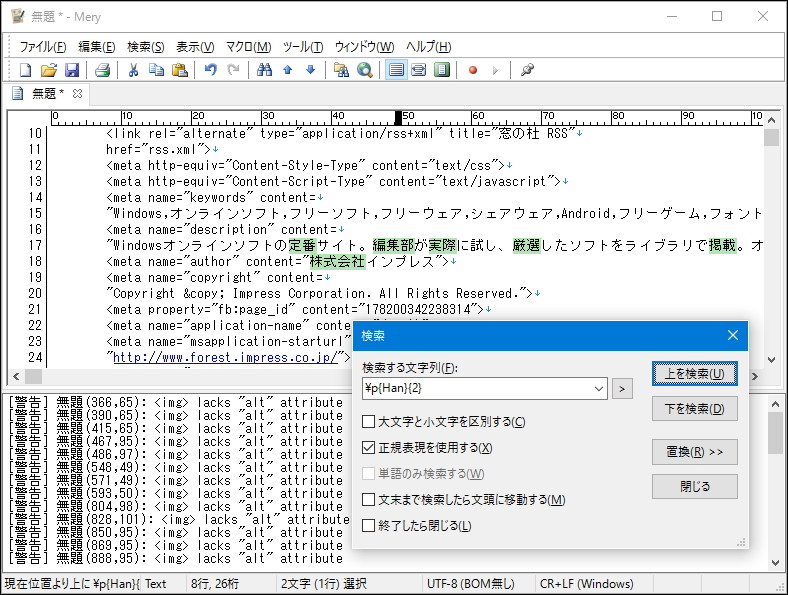Image resolution: width=788 pixels, height=595 pixels.
Task: Click the Paste clipboard icon
Action: (179, 70)
